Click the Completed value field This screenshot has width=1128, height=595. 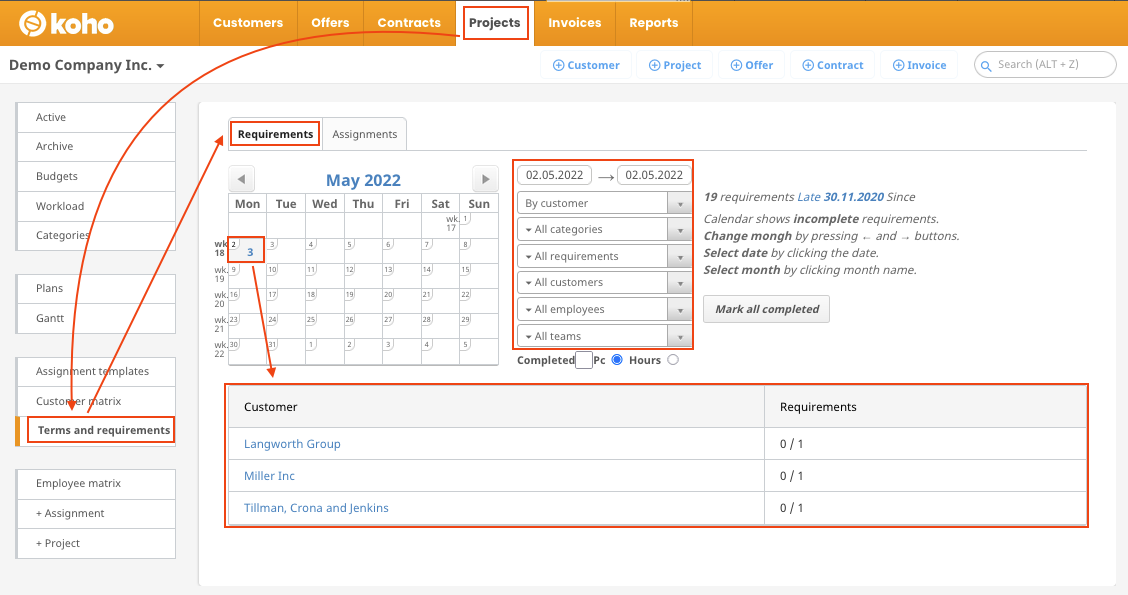tap(584, 360)
